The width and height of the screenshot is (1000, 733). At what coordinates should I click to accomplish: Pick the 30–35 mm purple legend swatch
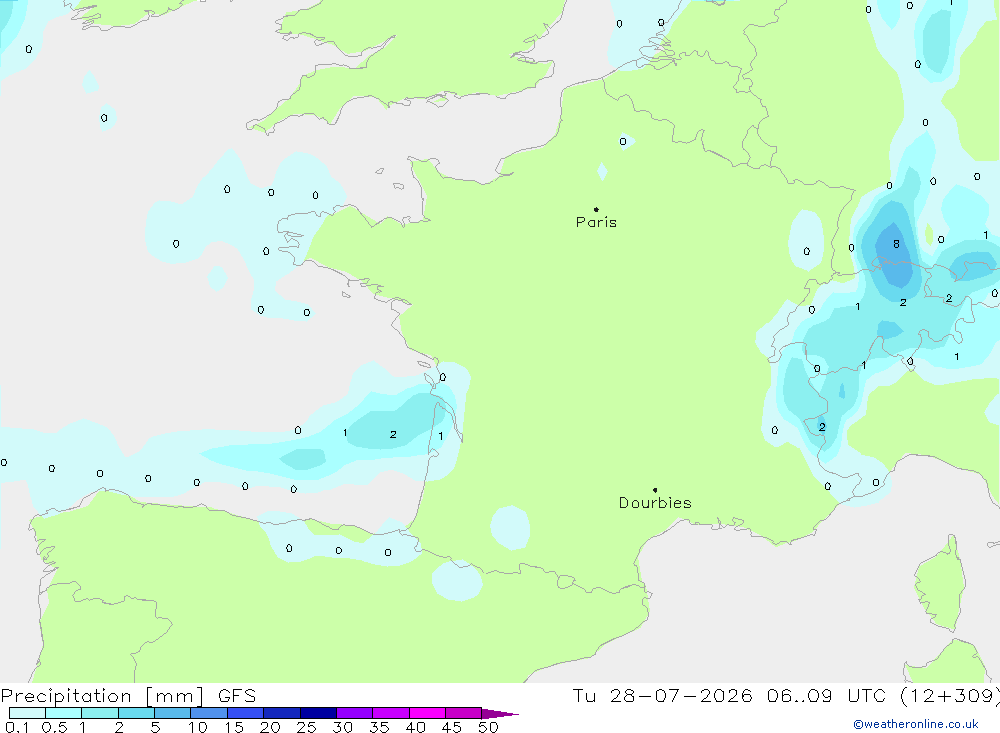click(354, 713)
